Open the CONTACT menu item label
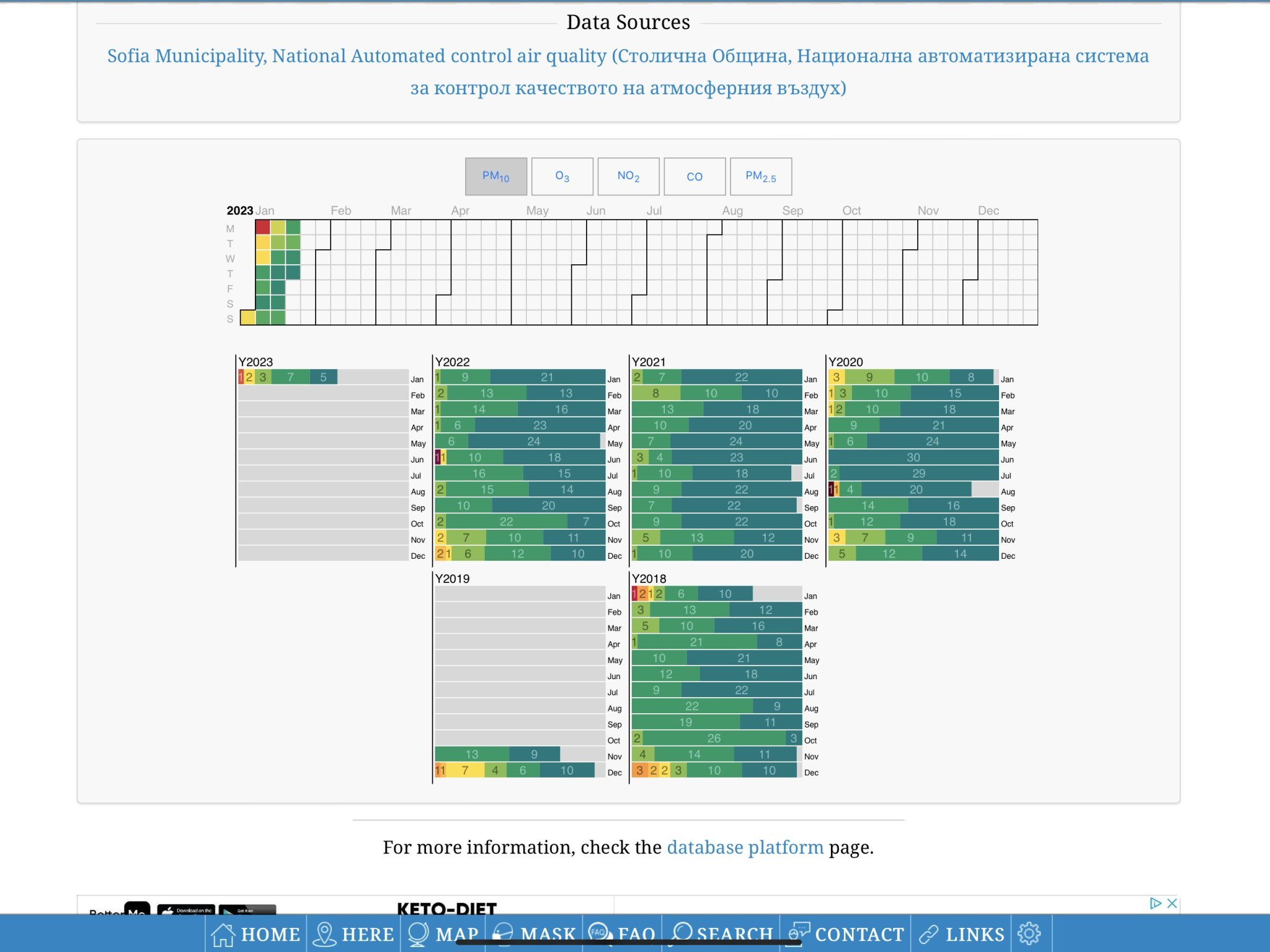Viewport: 1270px width, 952px height. [x=859, y=935]
